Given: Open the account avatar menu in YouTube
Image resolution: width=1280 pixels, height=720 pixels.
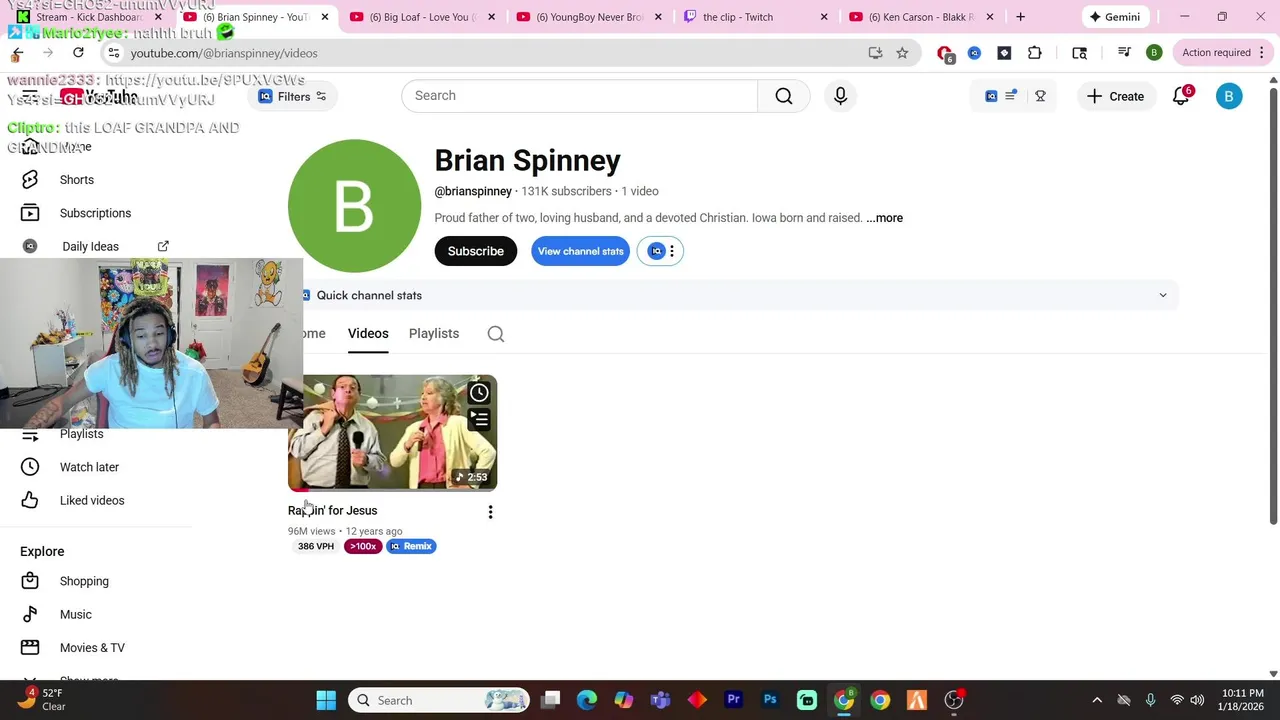Looking at the screenshot, I should point(1229,96).
